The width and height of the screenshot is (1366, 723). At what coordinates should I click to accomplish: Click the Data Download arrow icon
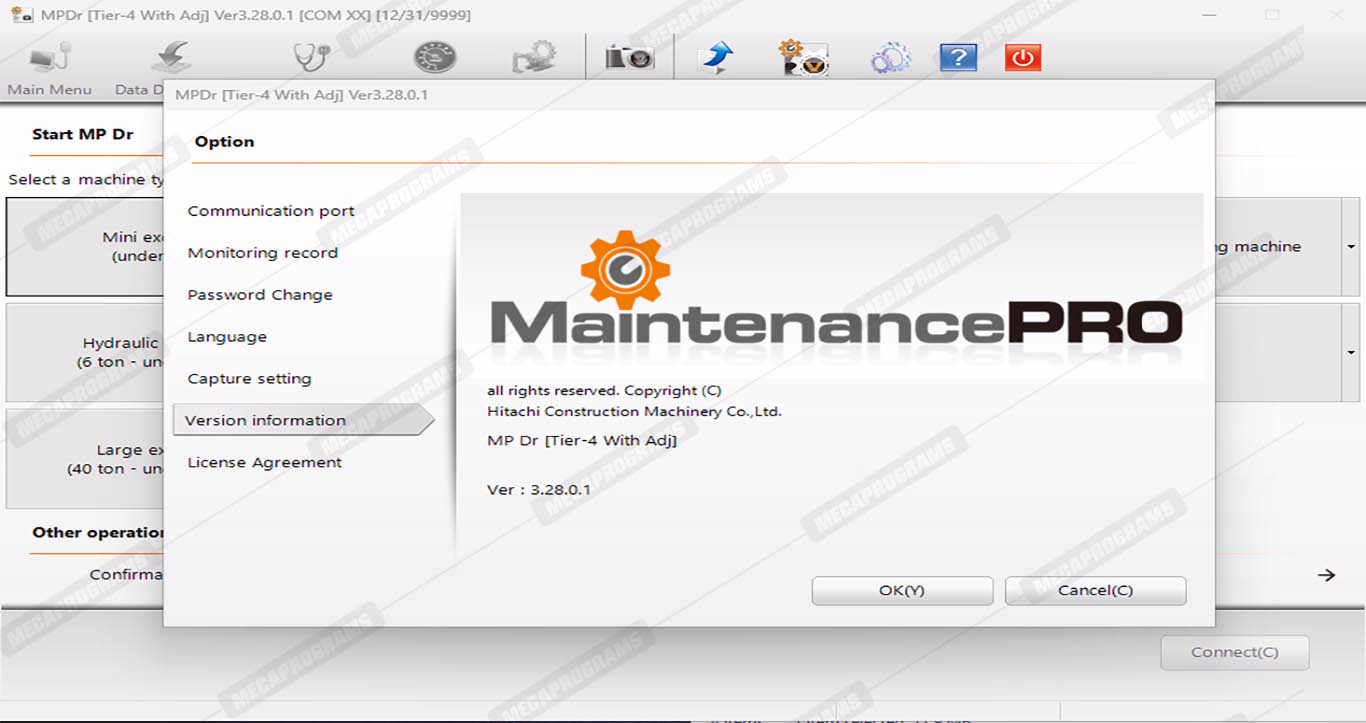171,58
